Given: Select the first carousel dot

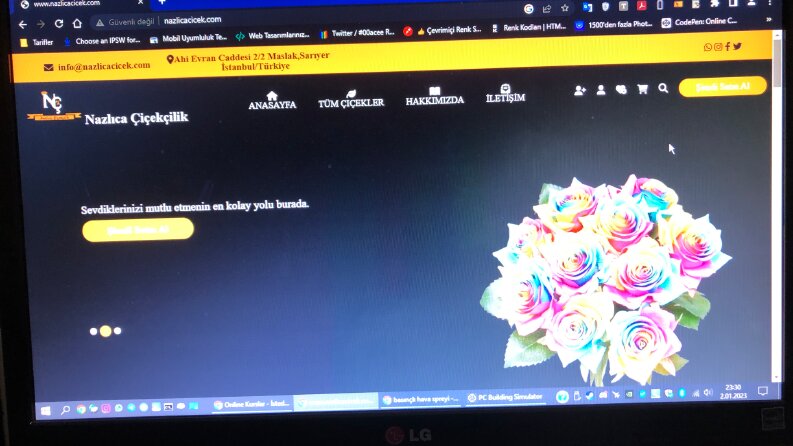Looking at the screenshot, I should 93,332.
